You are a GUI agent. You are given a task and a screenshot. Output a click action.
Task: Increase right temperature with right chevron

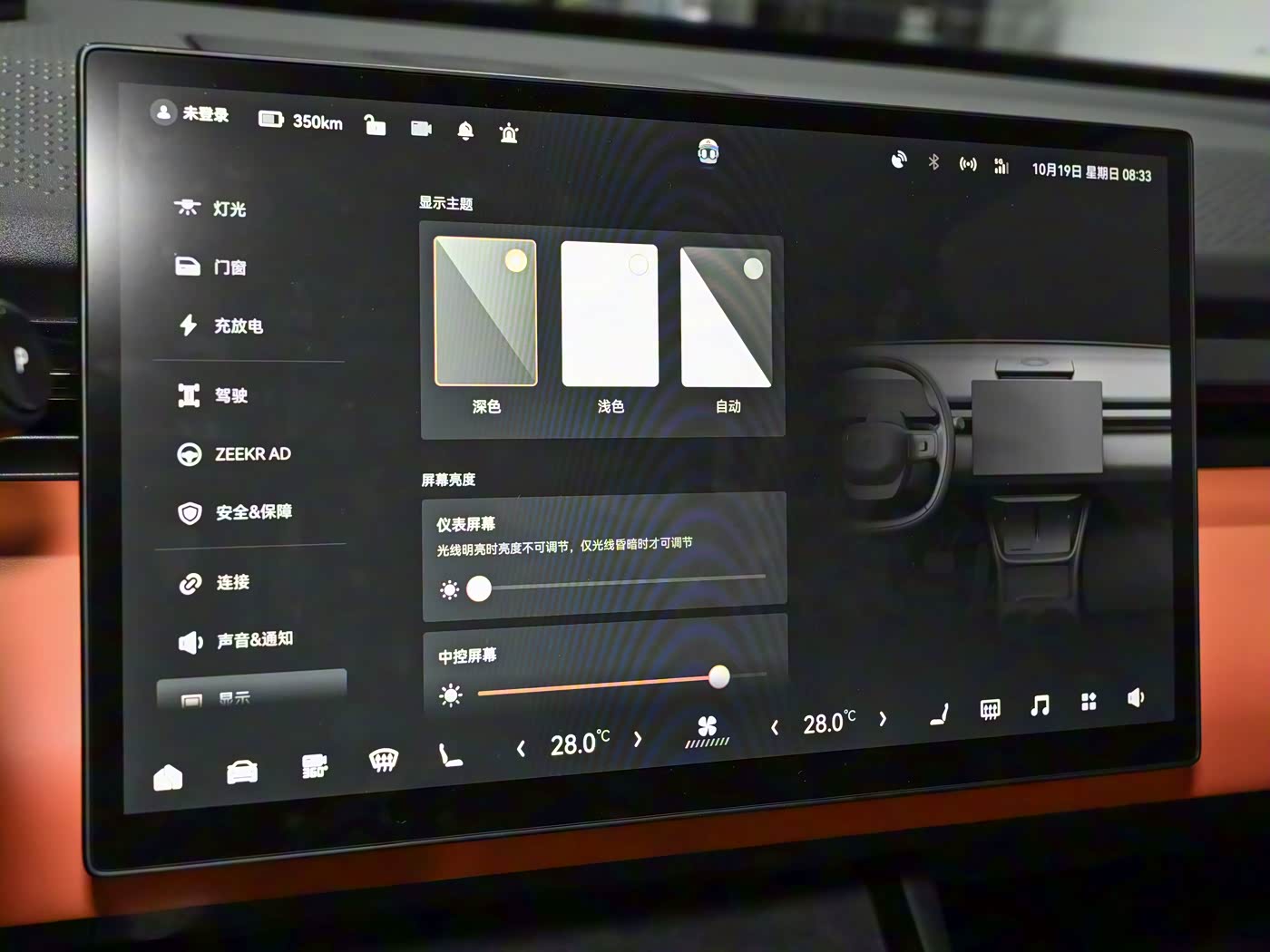(883, 719)
